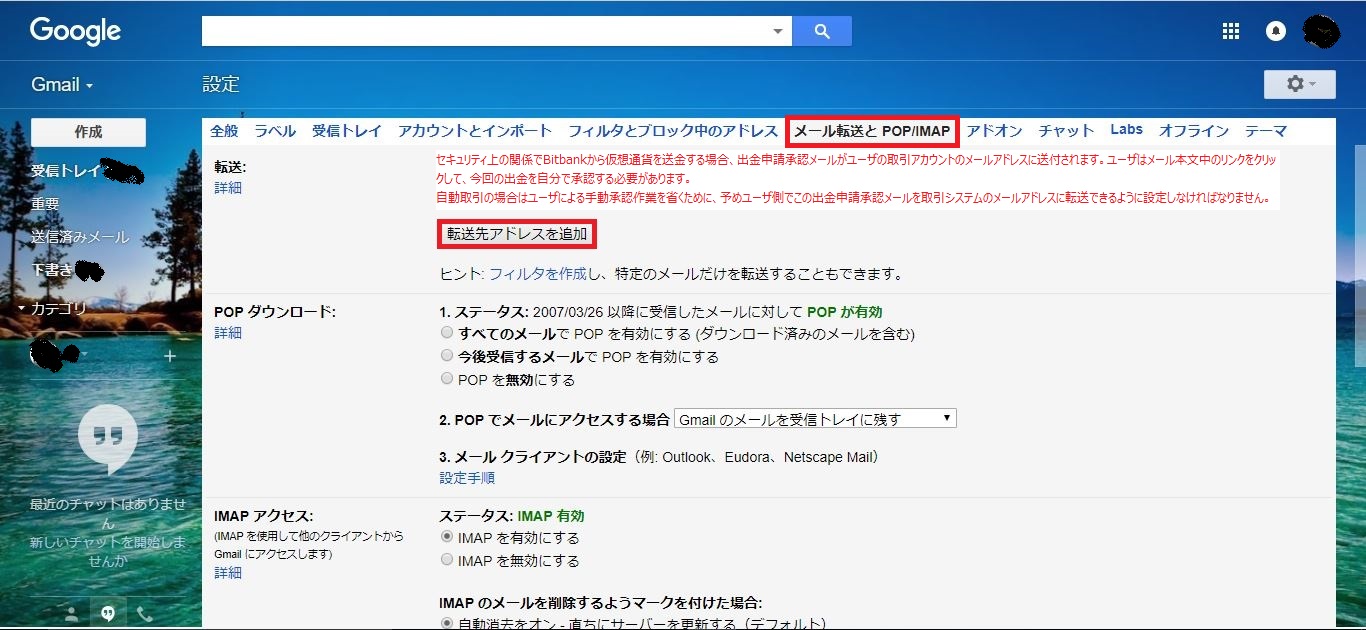
Task: Open the phone call icon at bottom
Action: coord(146,613)
